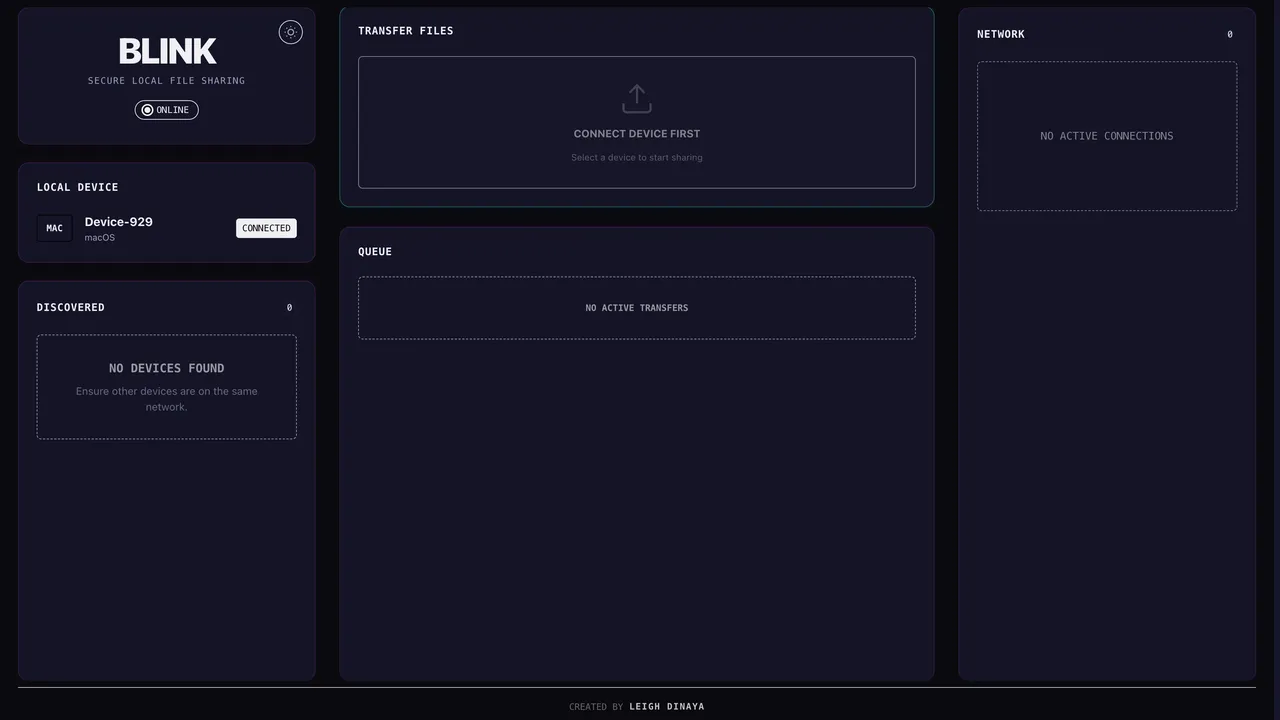
Task: Select the Device-929 local device name
Action: 119,222
